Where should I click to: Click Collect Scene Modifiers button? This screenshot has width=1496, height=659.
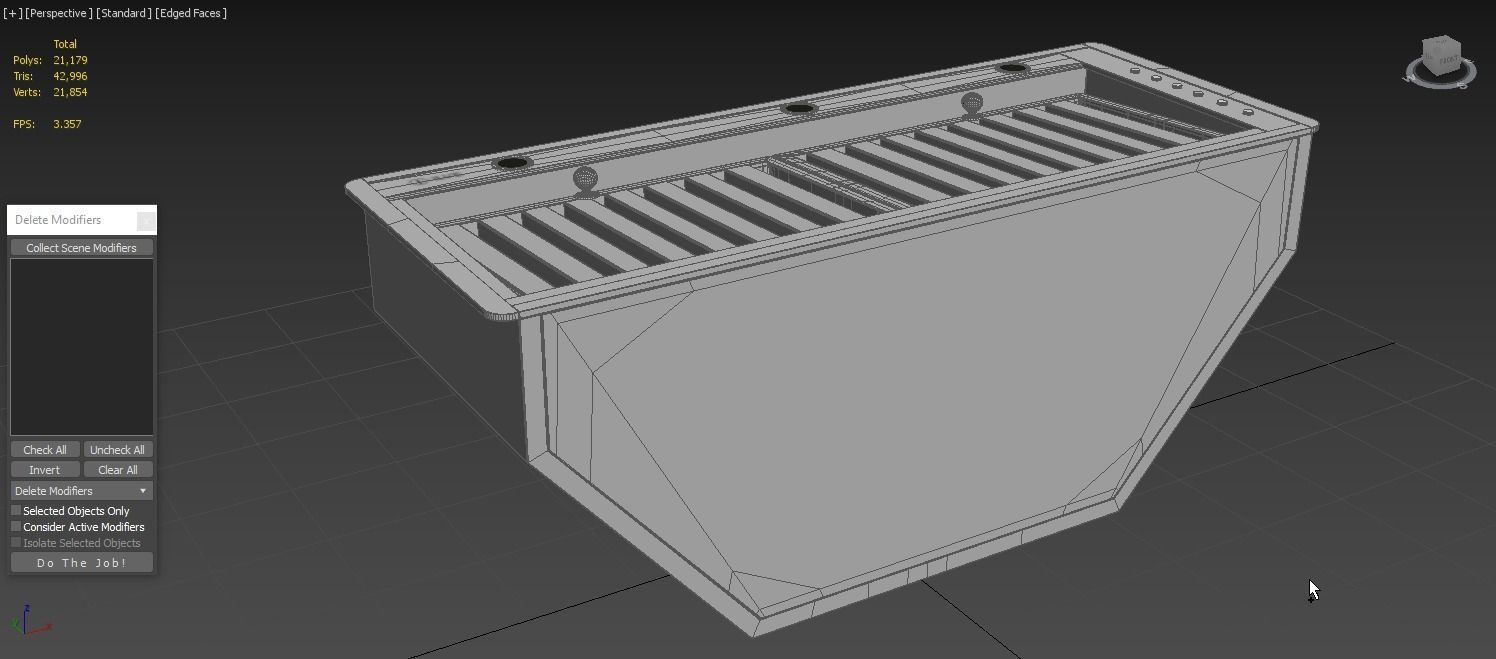pyautogui.click(x=82, y=248)
